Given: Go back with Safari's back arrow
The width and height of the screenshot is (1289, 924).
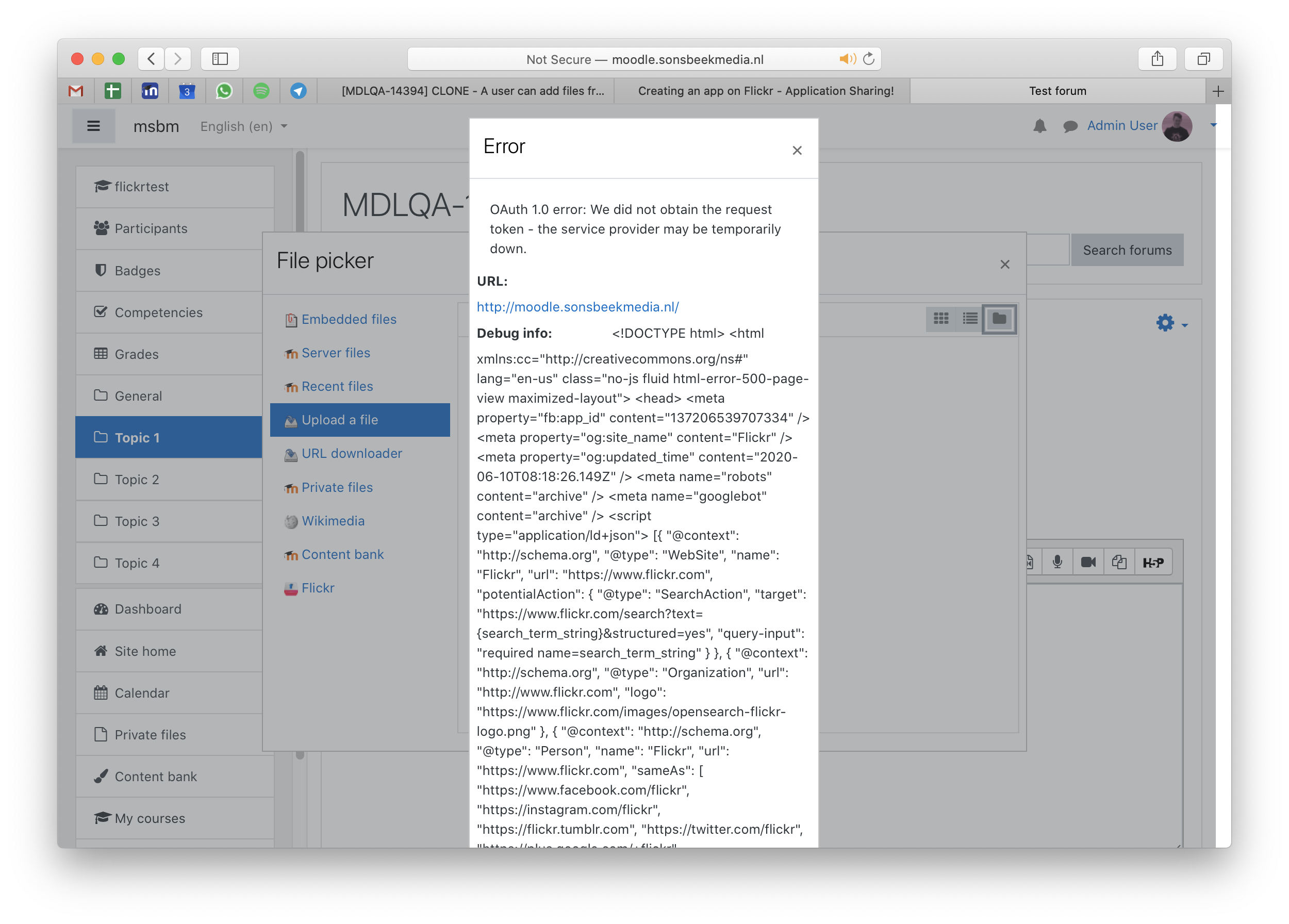Looking at the screenshot, I should (x=151, y=59).
